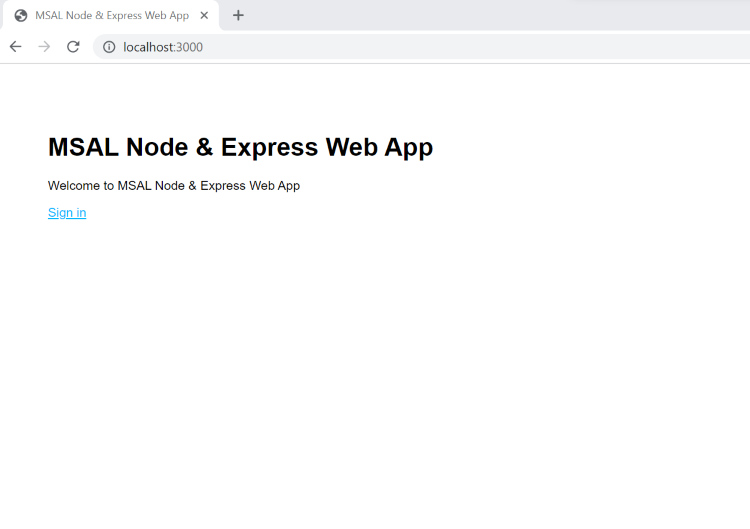Click 'MSAL' at the start of heading
The image size is (750, 529).
point(84,147)
